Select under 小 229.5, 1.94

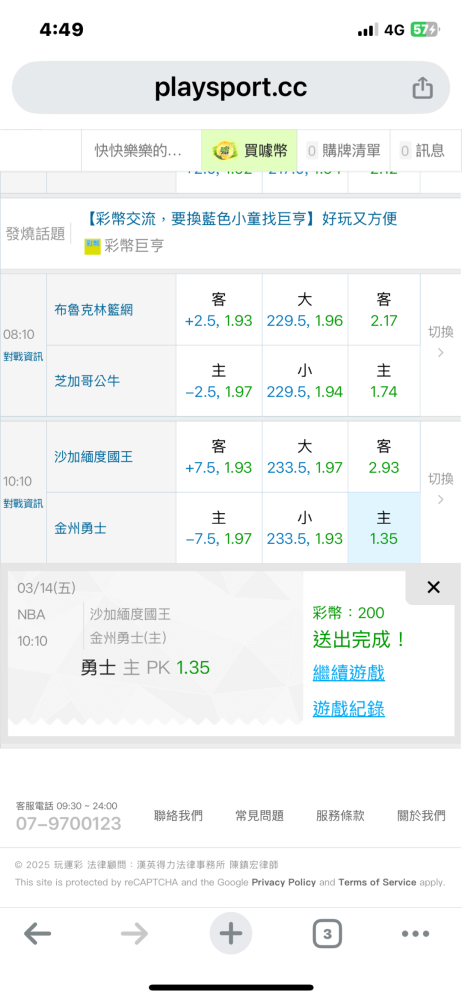[x=305, y=381]
